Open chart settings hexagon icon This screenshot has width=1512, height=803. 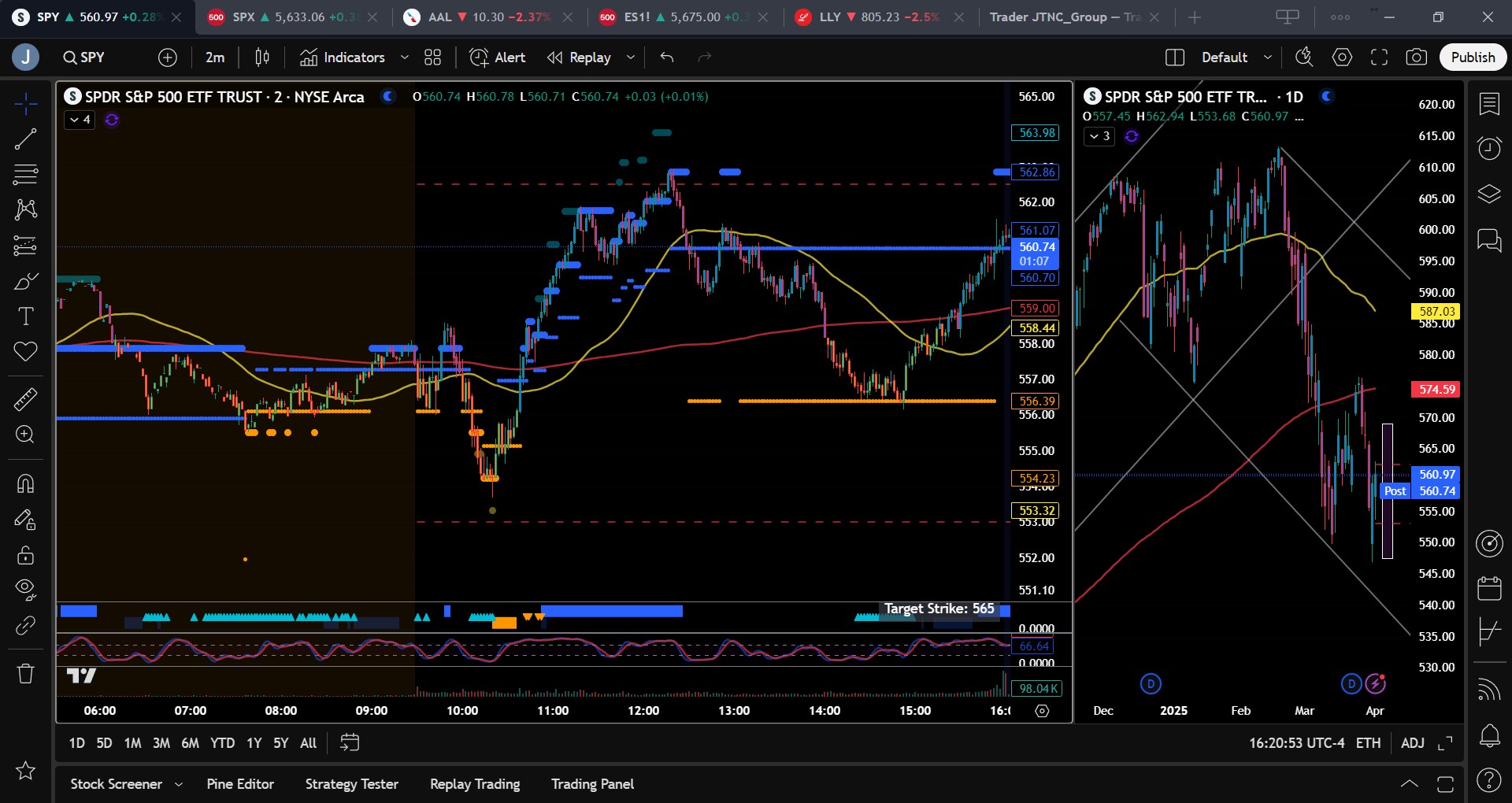1342,57
